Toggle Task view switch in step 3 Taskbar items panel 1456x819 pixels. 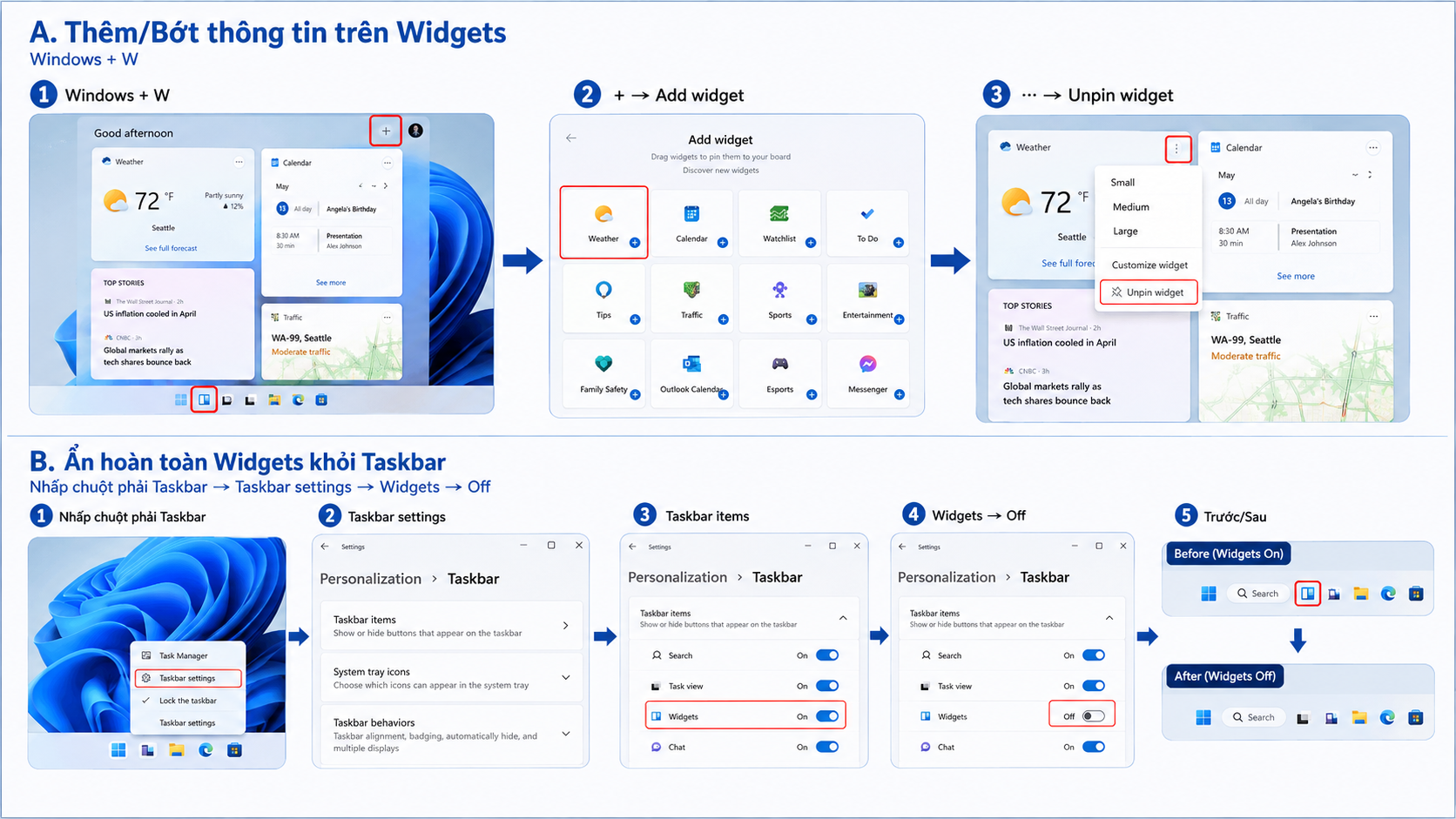click(x=827, y=686)
